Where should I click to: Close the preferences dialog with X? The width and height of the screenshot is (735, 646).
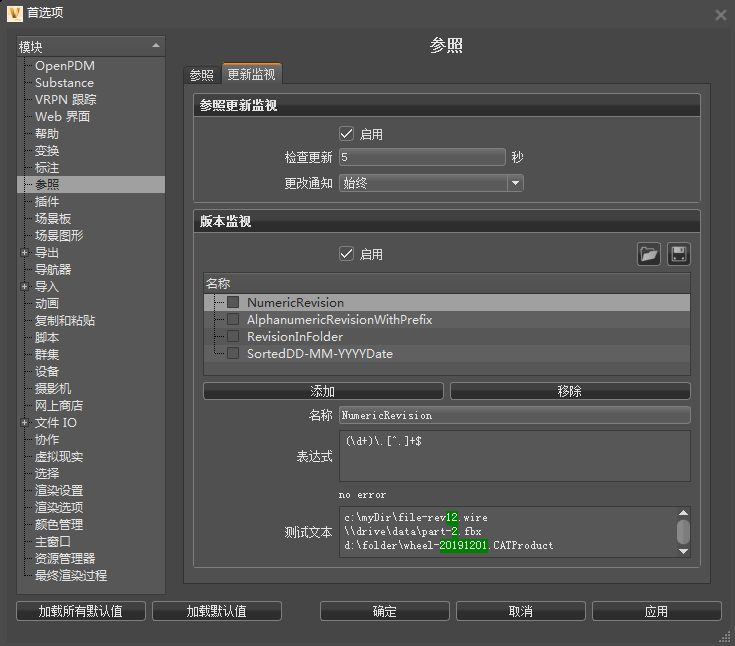[x=721, y=15]
